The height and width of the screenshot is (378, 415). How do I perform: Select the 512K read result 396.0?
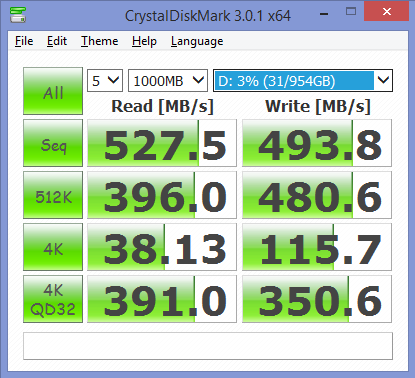(162, 195)
